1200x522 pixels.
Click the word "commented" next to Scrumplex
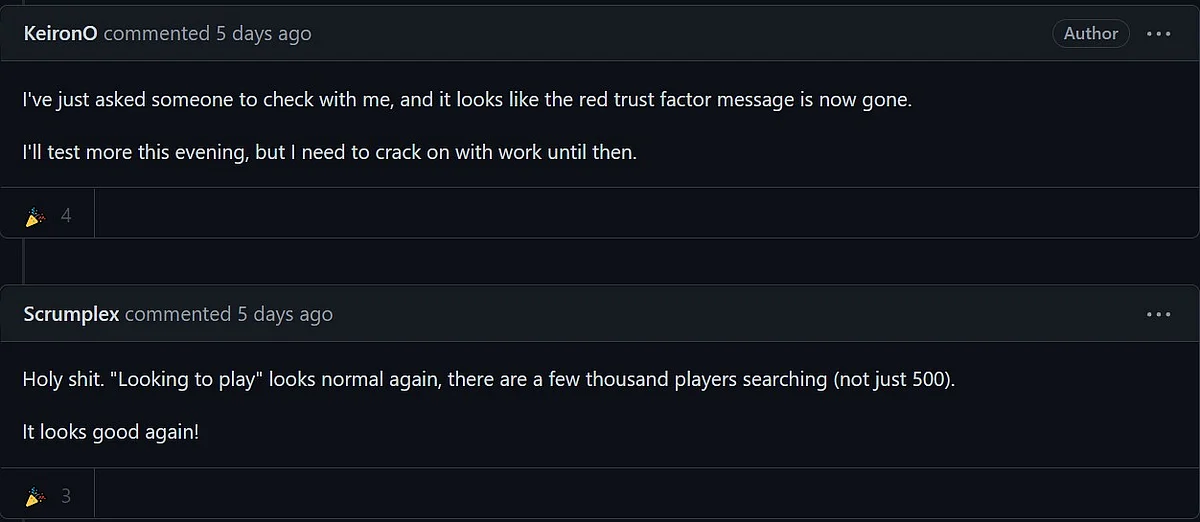tap(178, 314)
